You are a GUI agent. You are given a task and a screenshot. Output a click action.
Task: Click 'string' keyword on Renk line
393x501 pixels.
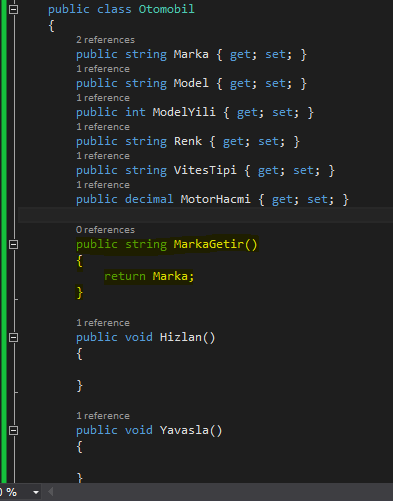click(x=146, y=141)
